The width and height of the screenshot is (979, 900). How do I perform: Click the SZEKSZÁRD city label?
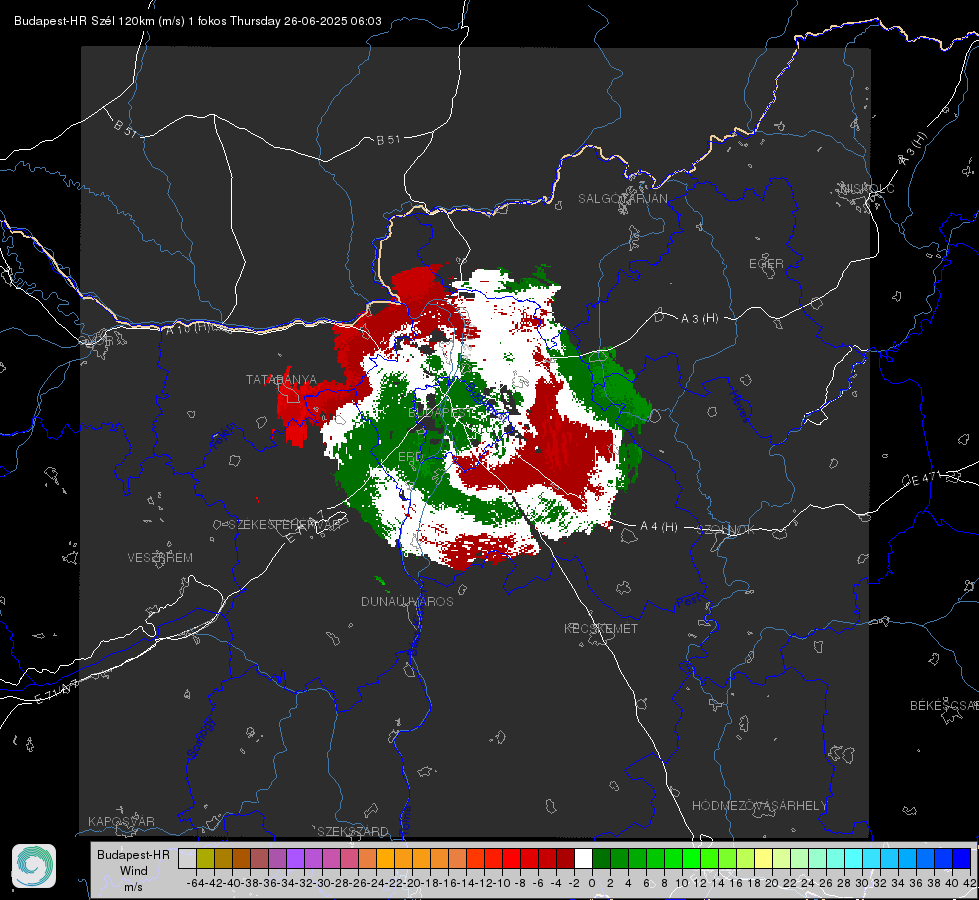click(353, 831)
